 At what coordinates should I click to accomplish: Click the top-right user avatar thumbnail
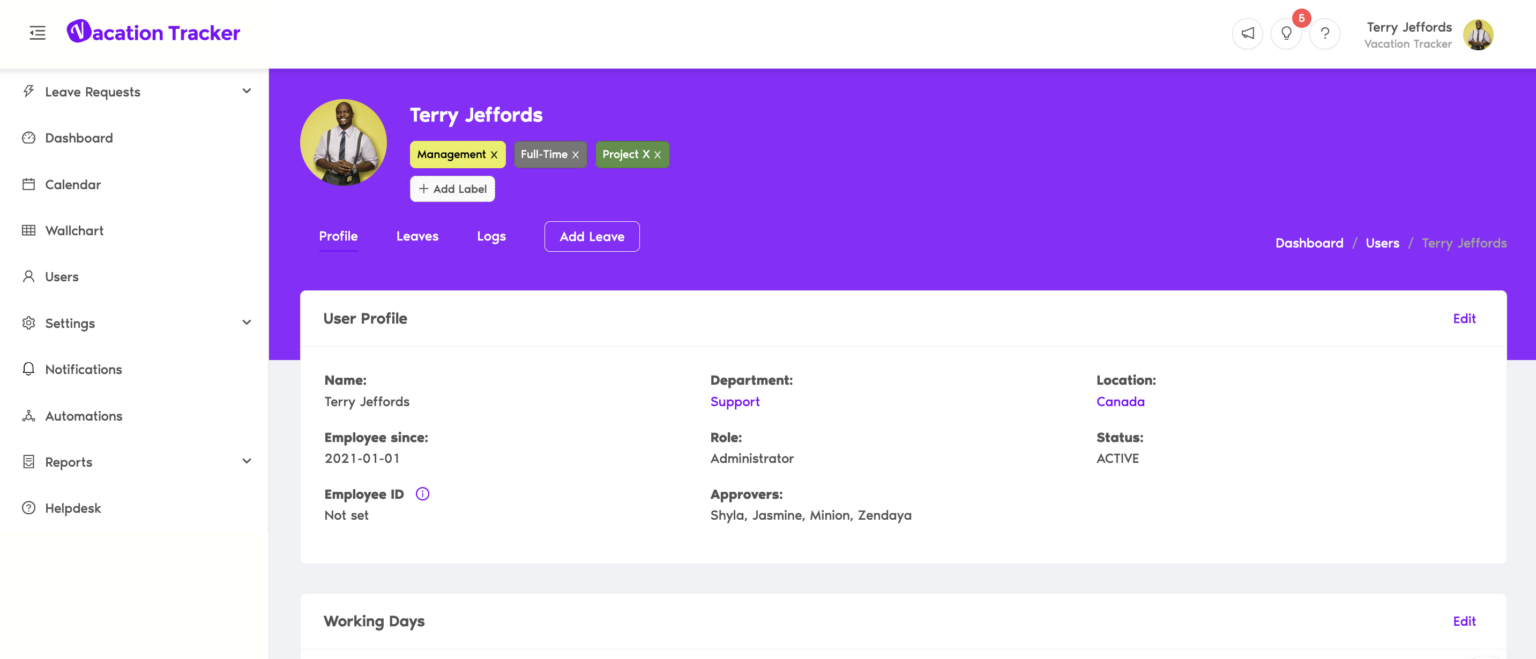tap(1478, 34)
